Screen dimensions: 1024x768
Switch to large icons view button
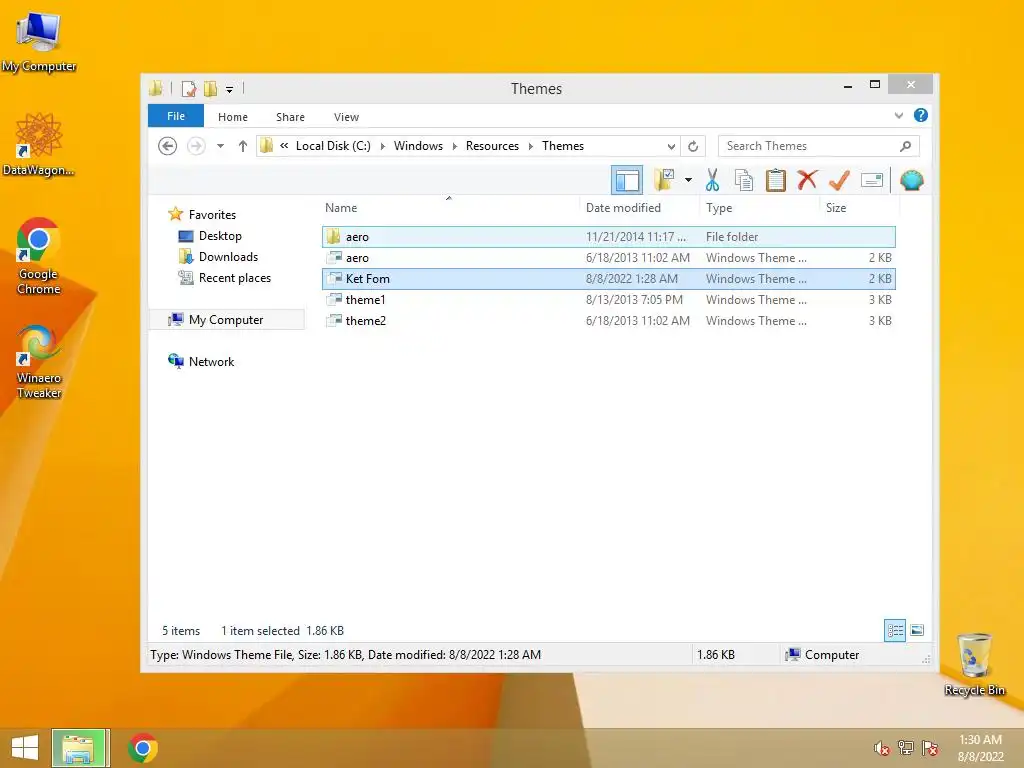pyautogui.click(x=917, y=630)
